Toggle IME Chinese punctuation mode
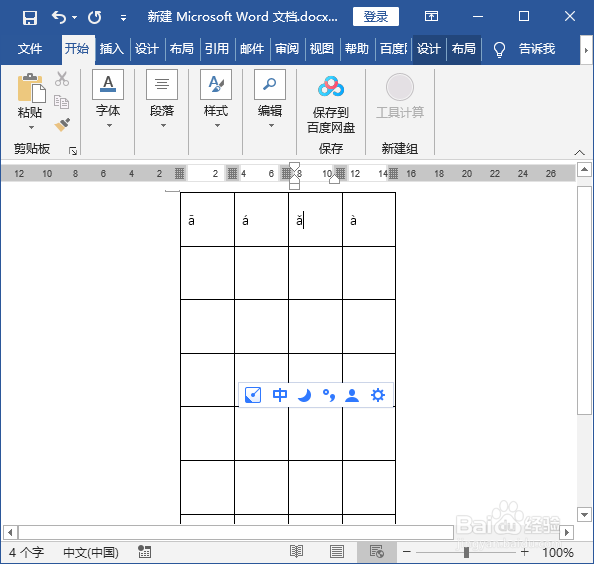Screen dimensions: 594x564 [328, 395]
